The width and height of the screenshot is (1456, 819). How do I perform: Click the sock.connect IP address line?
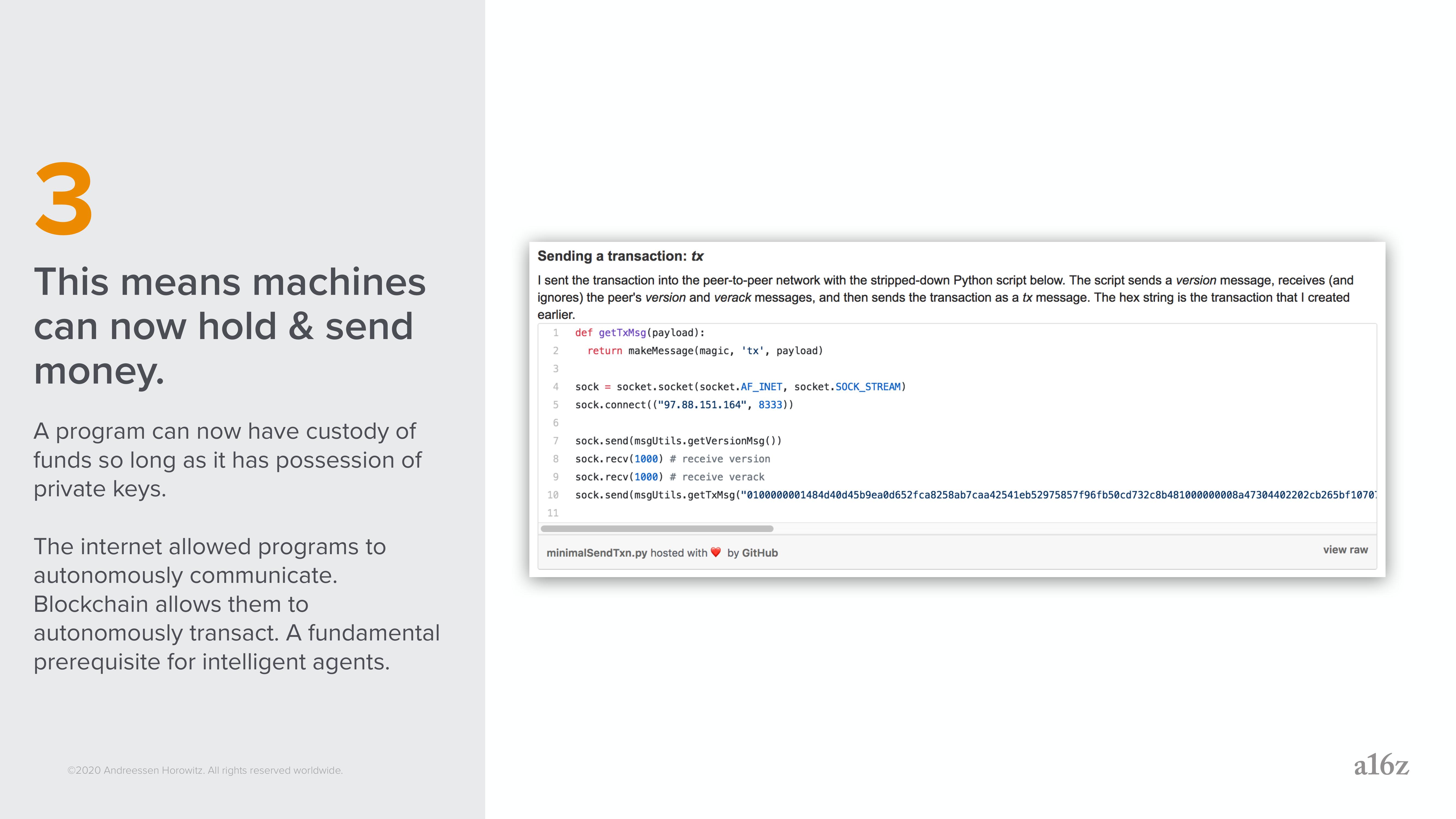[684, 405]
